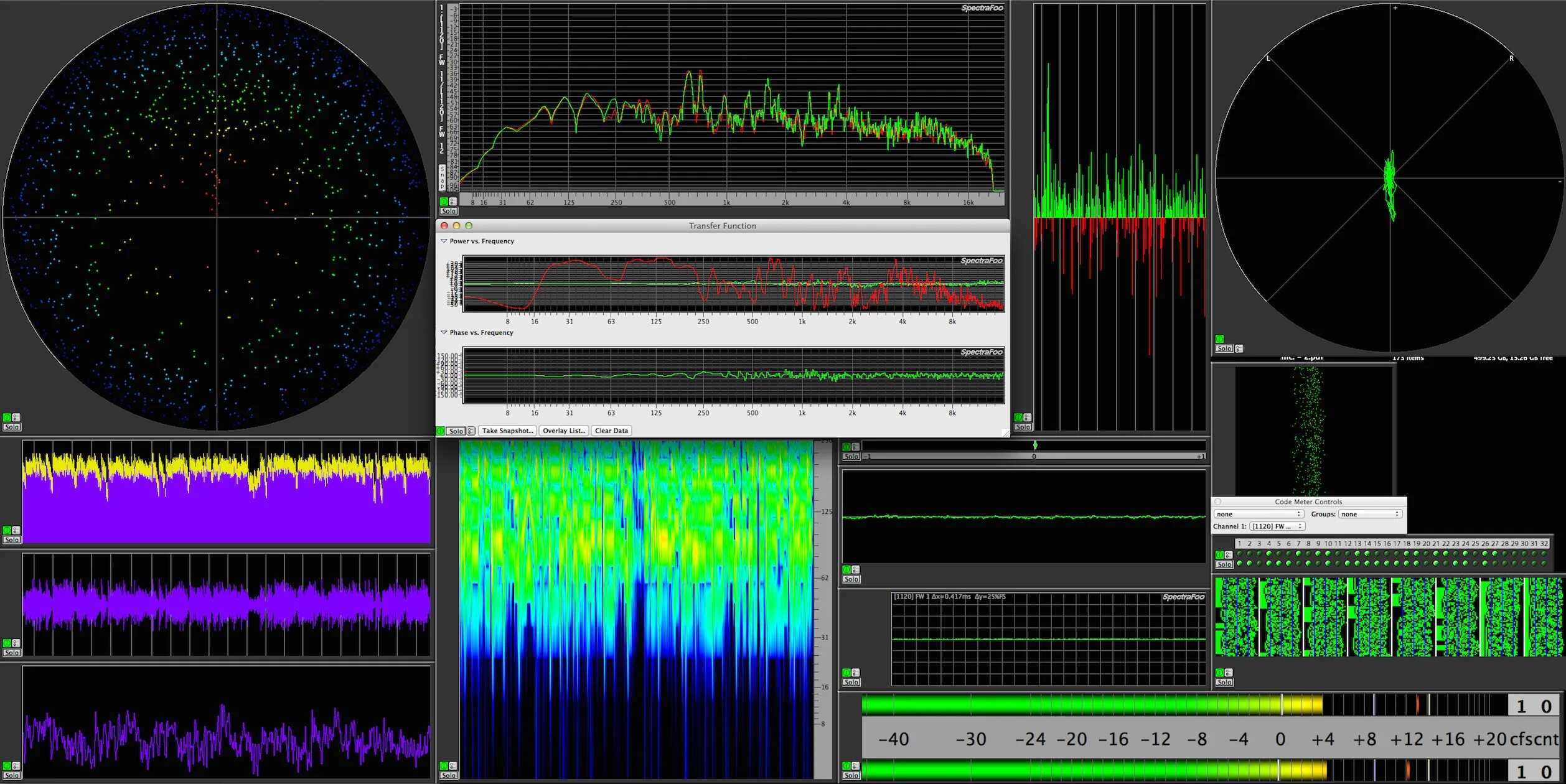Viewport: 1566px width, 784px height.
Task: Toggle Solo in Transfer Function window
Action: click(456, 431)
